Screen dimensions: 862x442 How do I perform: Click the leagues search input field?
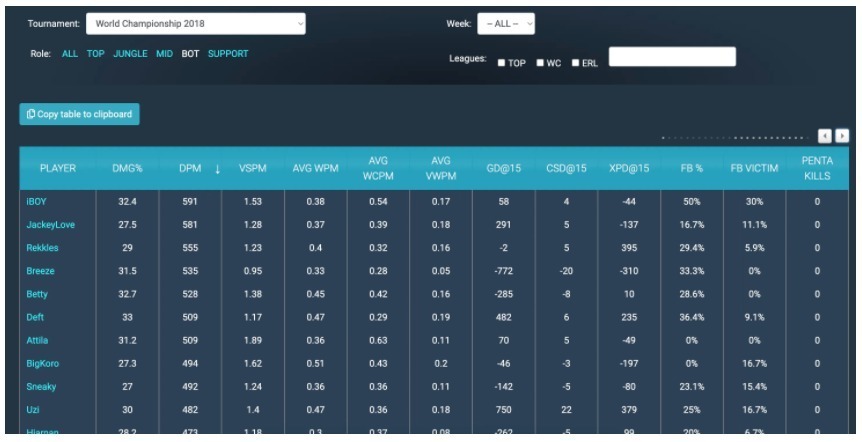[x=672, y=57]
